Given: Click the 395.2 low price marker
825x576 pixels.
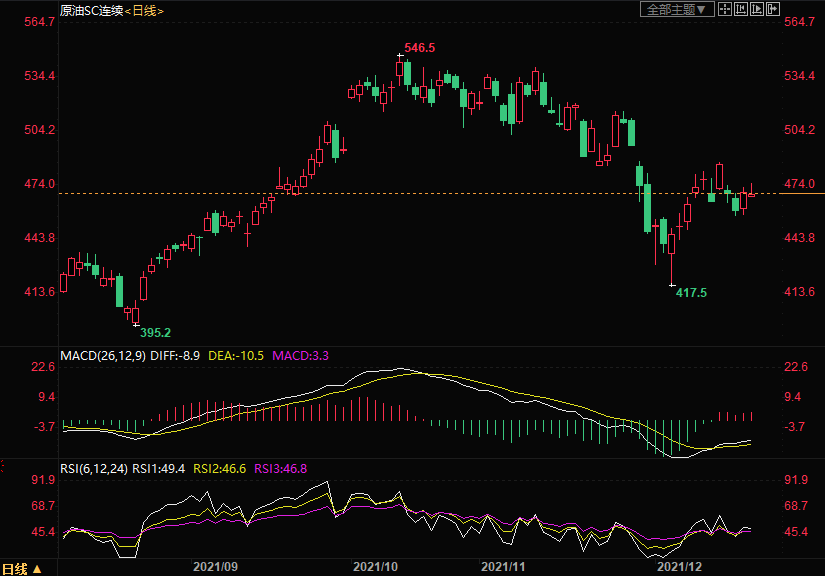Looking at the screenshot, I should 155,332.
